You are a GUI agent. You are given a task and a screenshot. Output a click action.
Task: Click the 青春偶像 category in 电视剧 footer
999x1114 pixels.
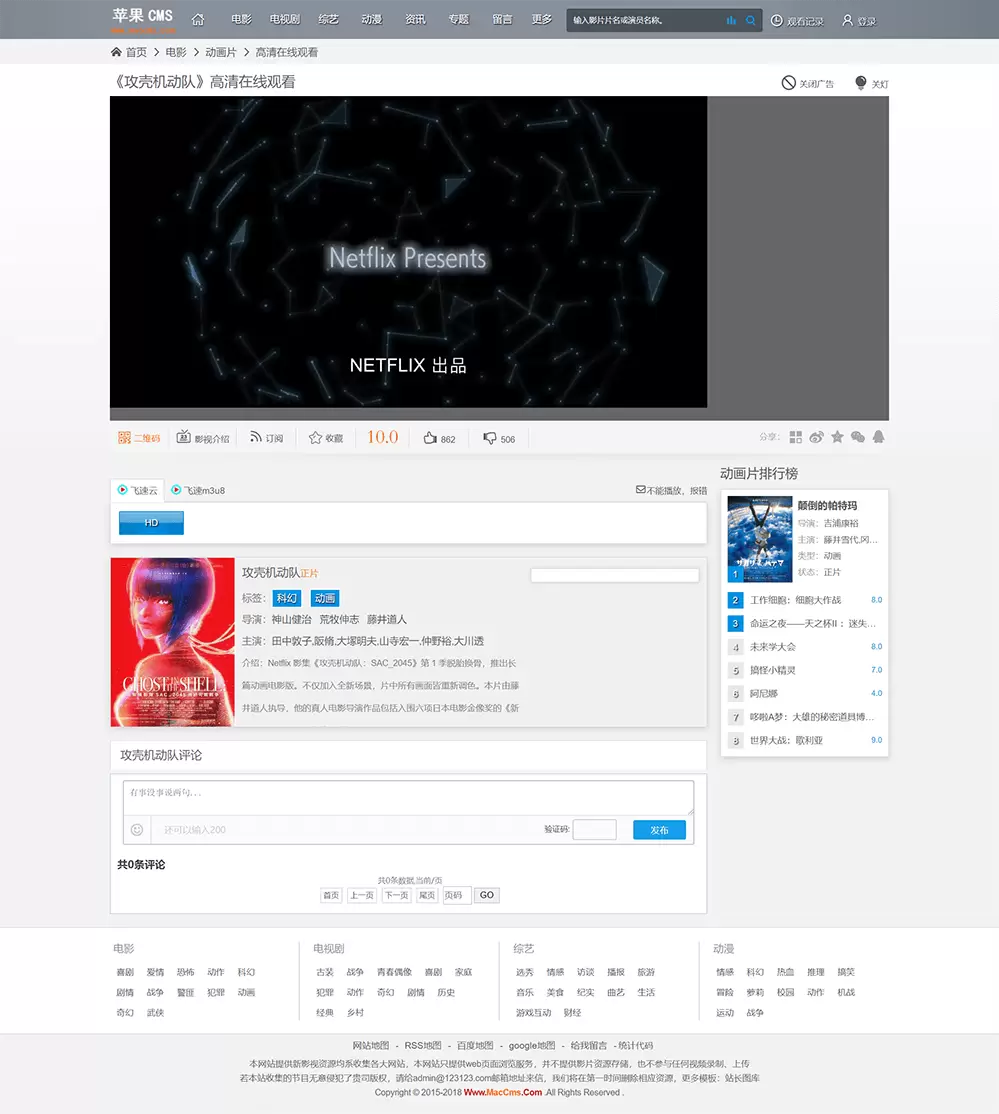tap(394, 972)
